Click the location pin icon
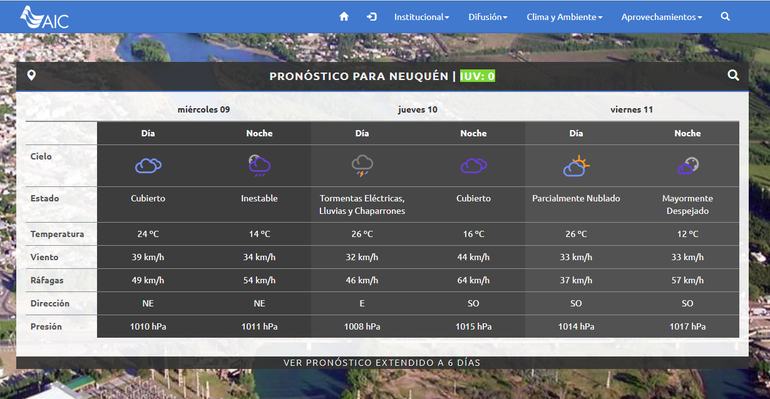Screen dimensions: 770x399 [x=31, y=76]
